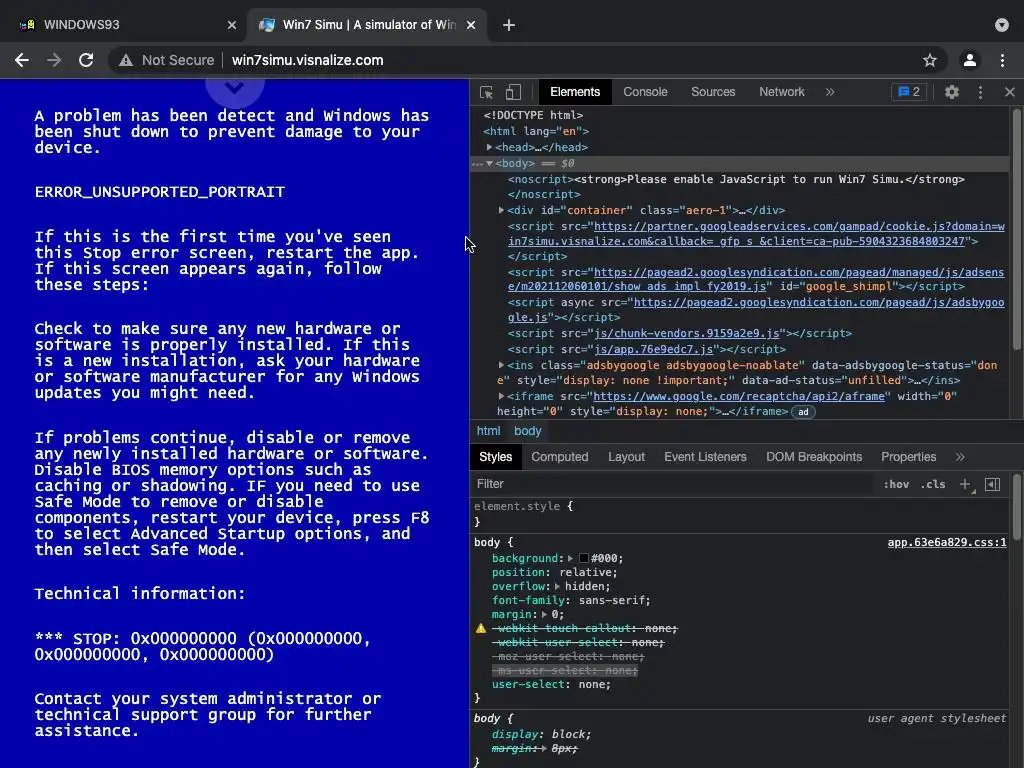This screenshot has width=1024, height=768.
Task: Open the tab search dropdown button
Action: (1002, 25)
